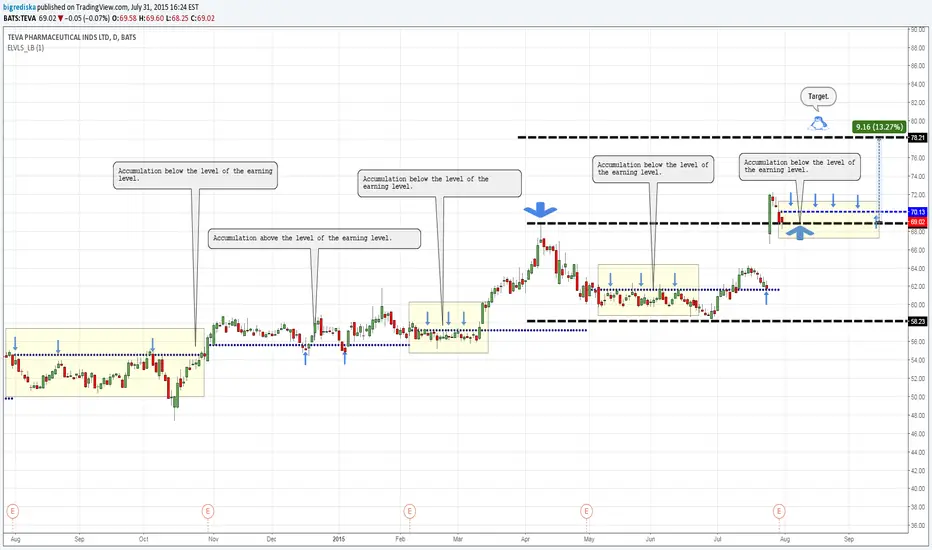The height and width of the screenshot is (550, 932).
Task: Click the 50.00 price scale label
Action: (917, 397)
